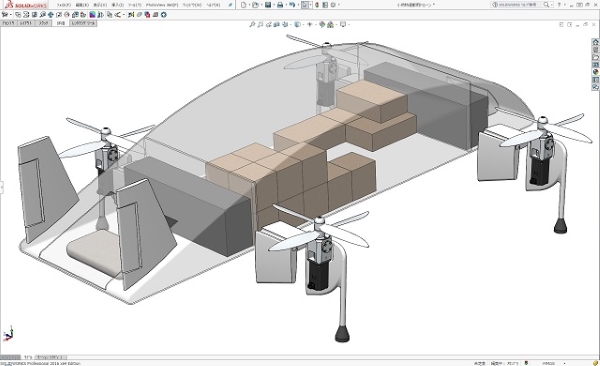Click the first icon in the second toolbar
Image resolution: width=600 pixels, height=366 pixels.
[x=5, y=15]
